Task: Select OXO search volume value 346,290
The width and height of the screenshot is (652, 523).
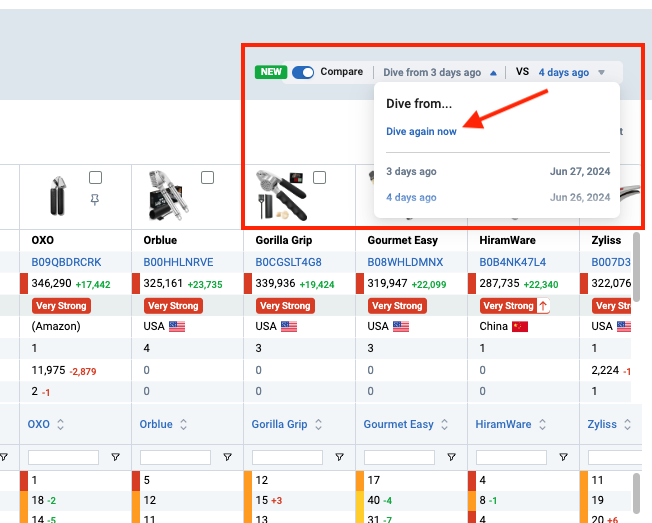Action: (52, 284)
